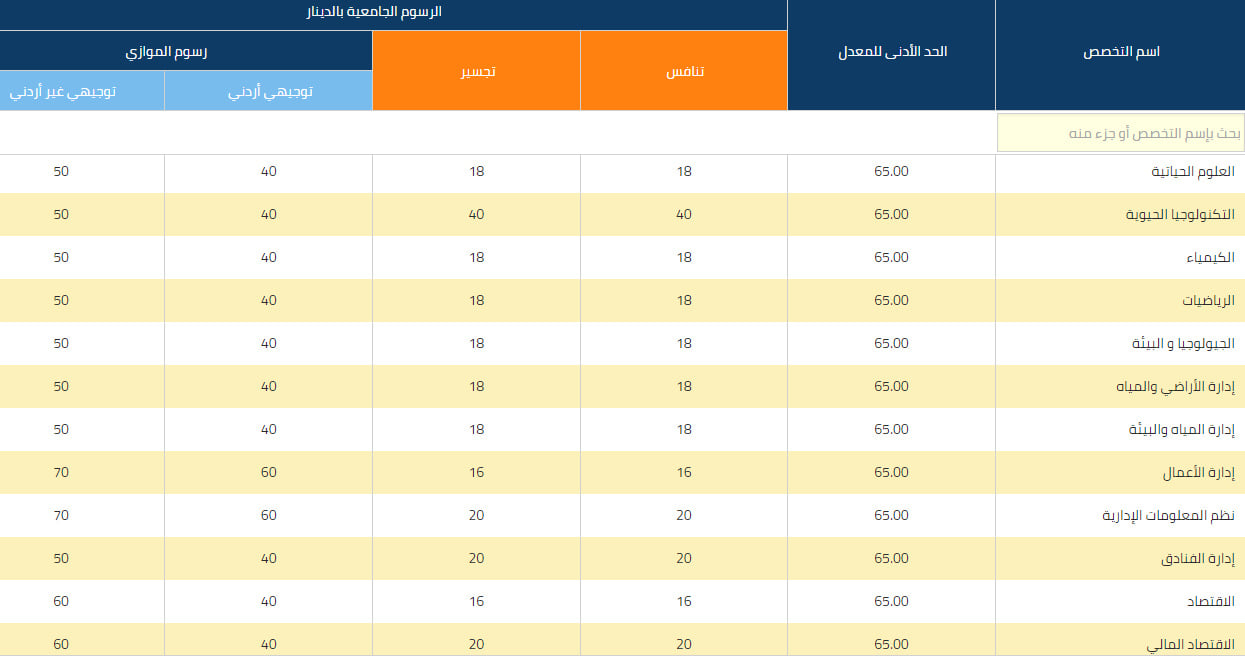Screen dimensions: 1245x658
Task: Select the رسوم الموازي header
Action: pos(186,51)
